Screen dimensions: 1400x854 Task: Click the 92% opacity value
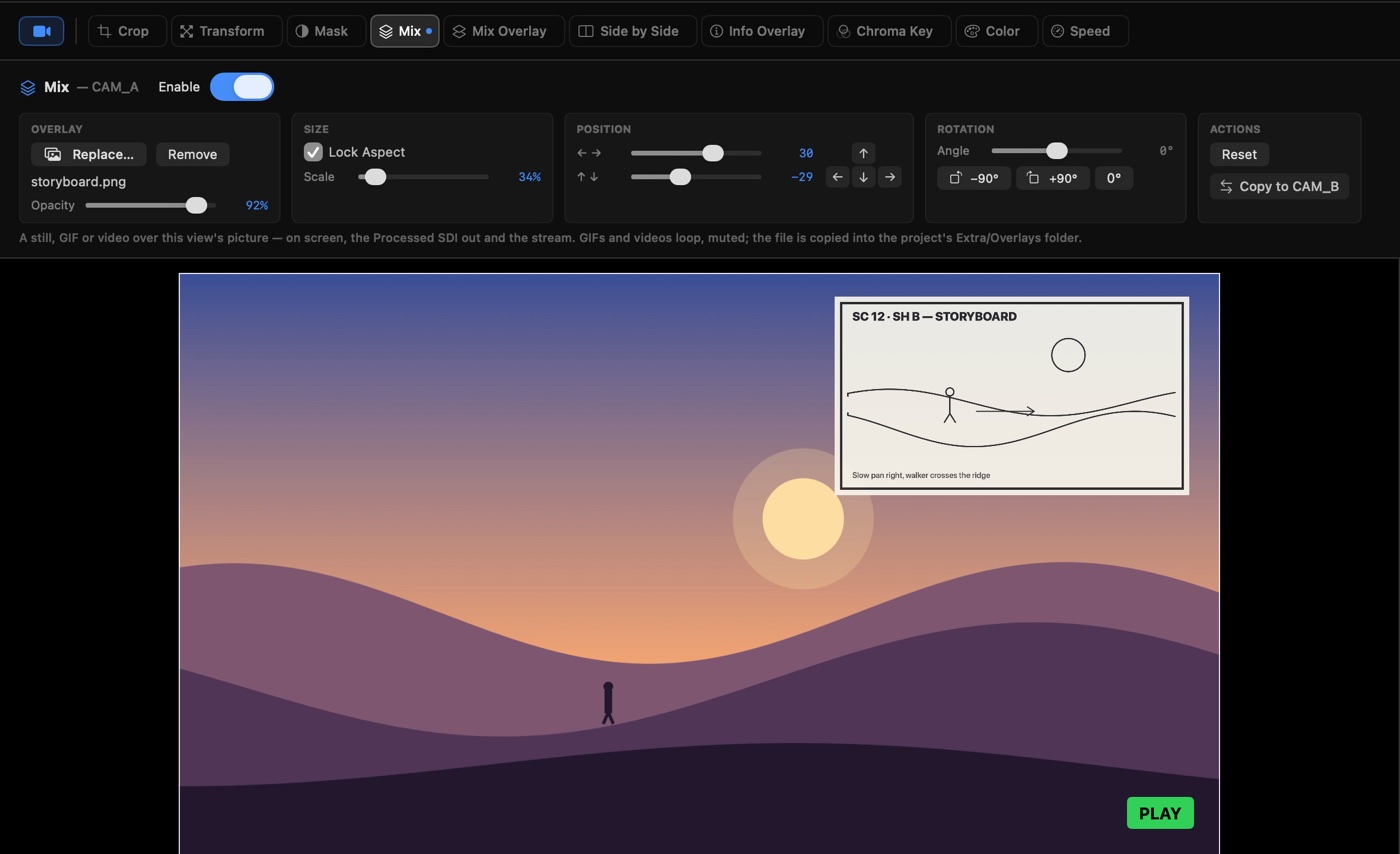[x=257, y=205]
